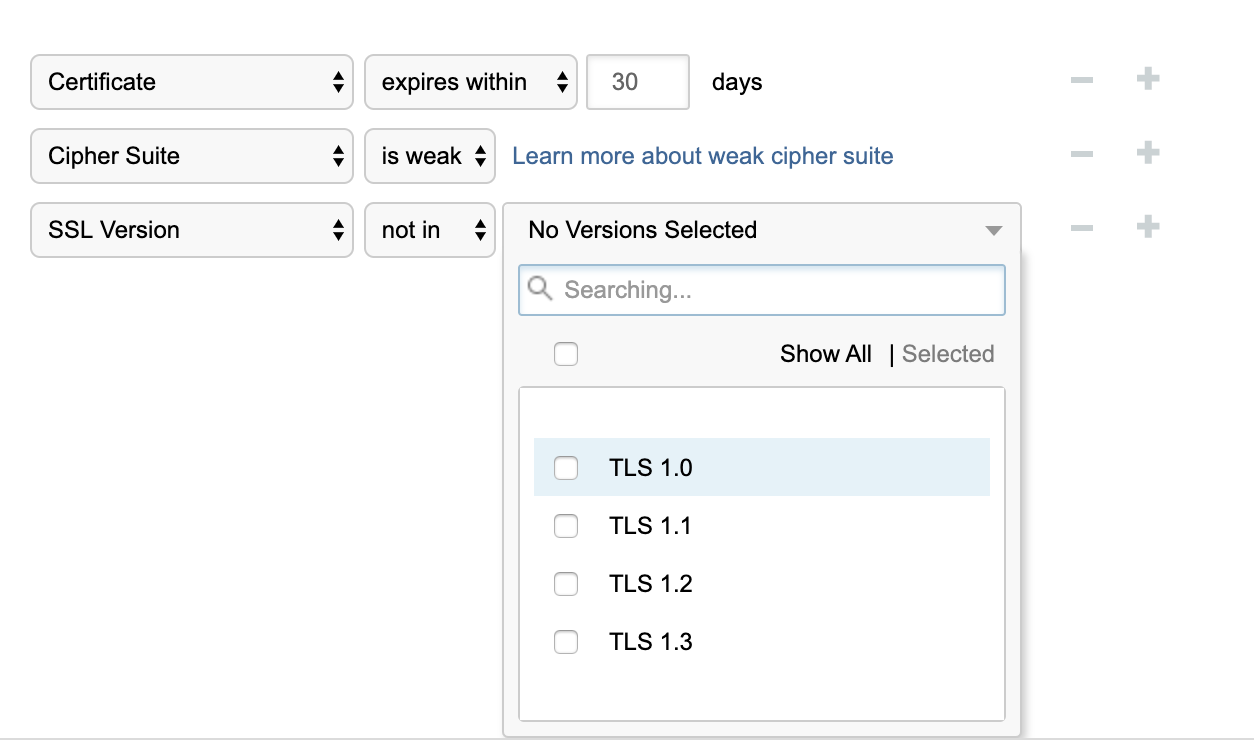1254x744 pixels.
Task: Collapse the No Versions Selected dropdown
Action: coord(762,230)
